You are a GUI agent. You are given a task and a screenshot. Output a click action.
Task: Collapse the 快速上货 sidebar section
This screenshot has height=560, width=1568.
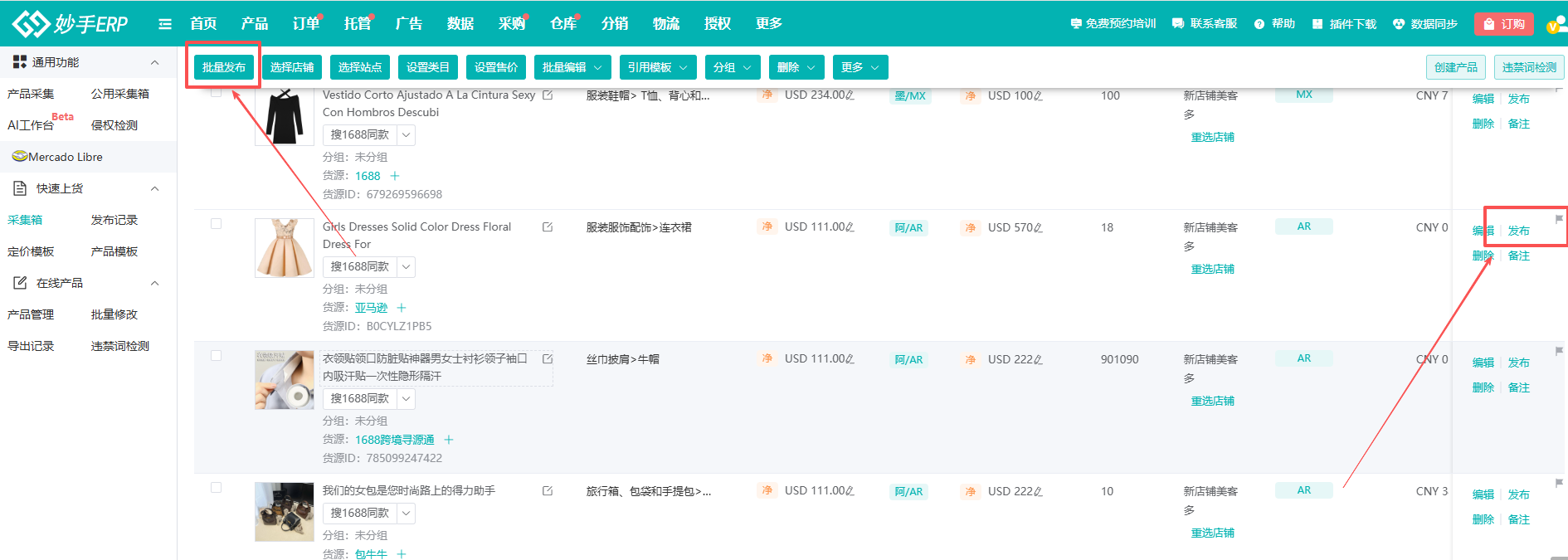point(154,189)
